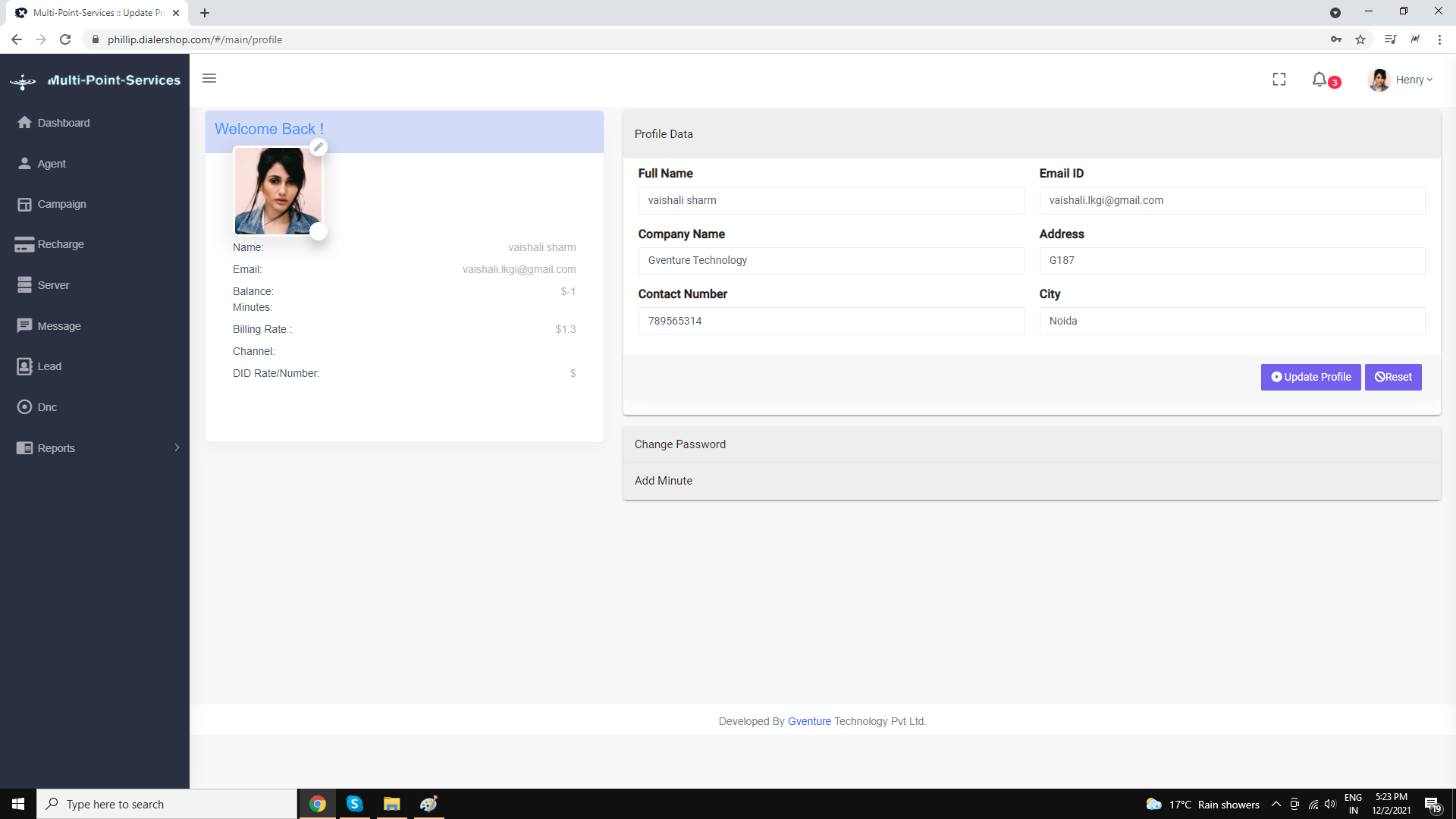Expand the Change Password section

tap(680, 444)
